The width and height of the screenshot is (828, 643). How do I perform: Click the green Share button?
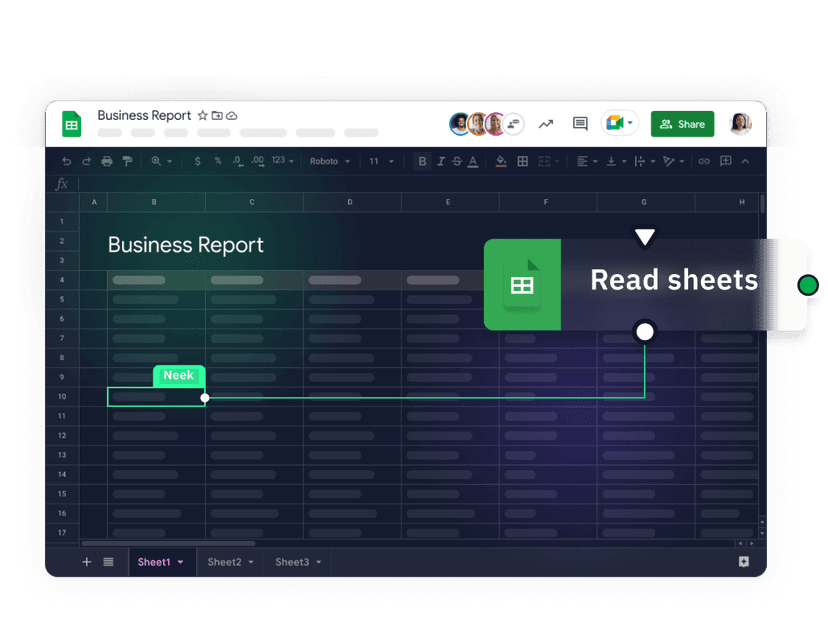[x=682, y=123]
